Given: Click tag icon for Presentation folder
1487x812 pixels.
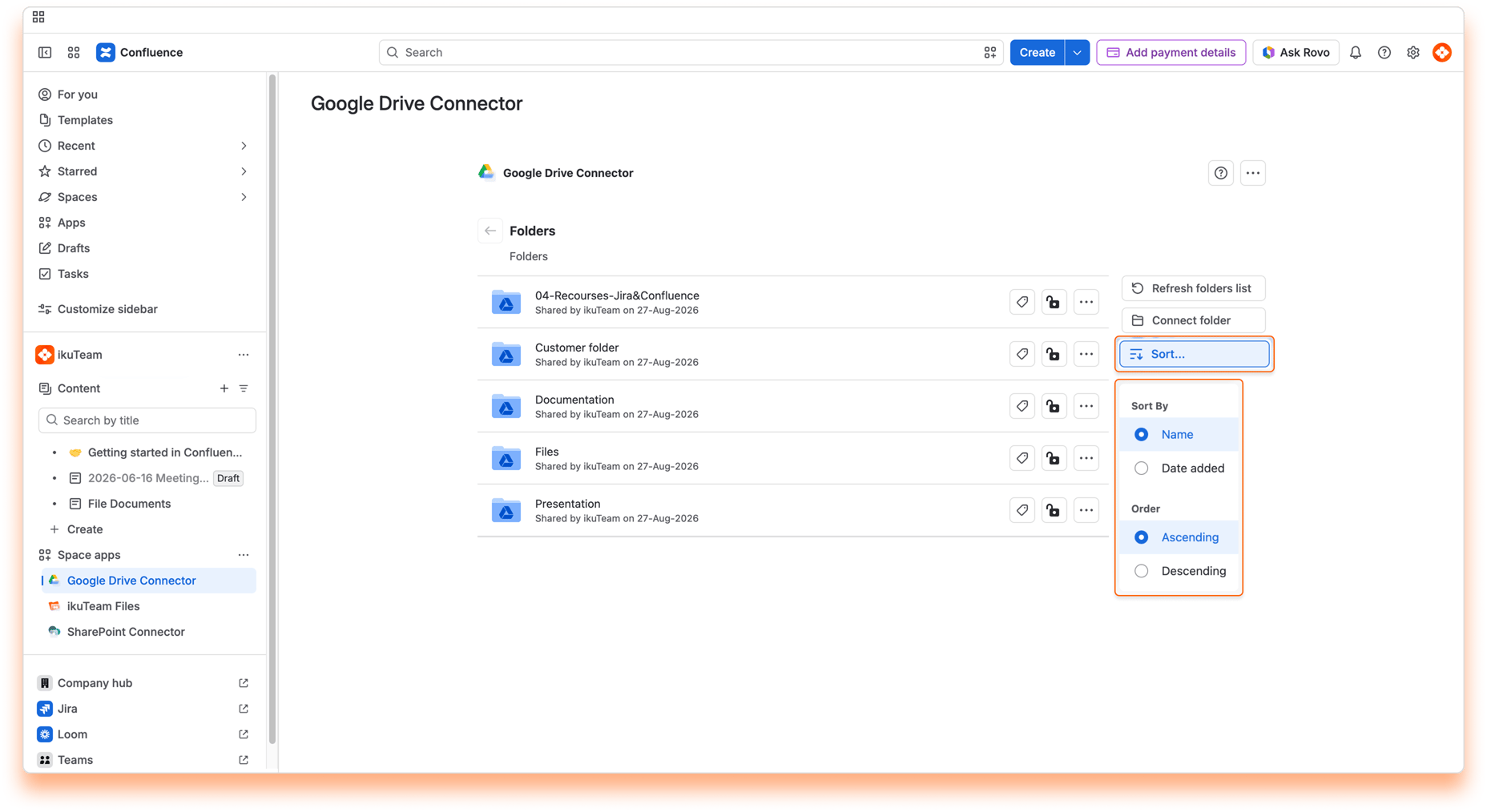Looking at the screenshot, I should pyautogui.click(x=1022, y=510).
